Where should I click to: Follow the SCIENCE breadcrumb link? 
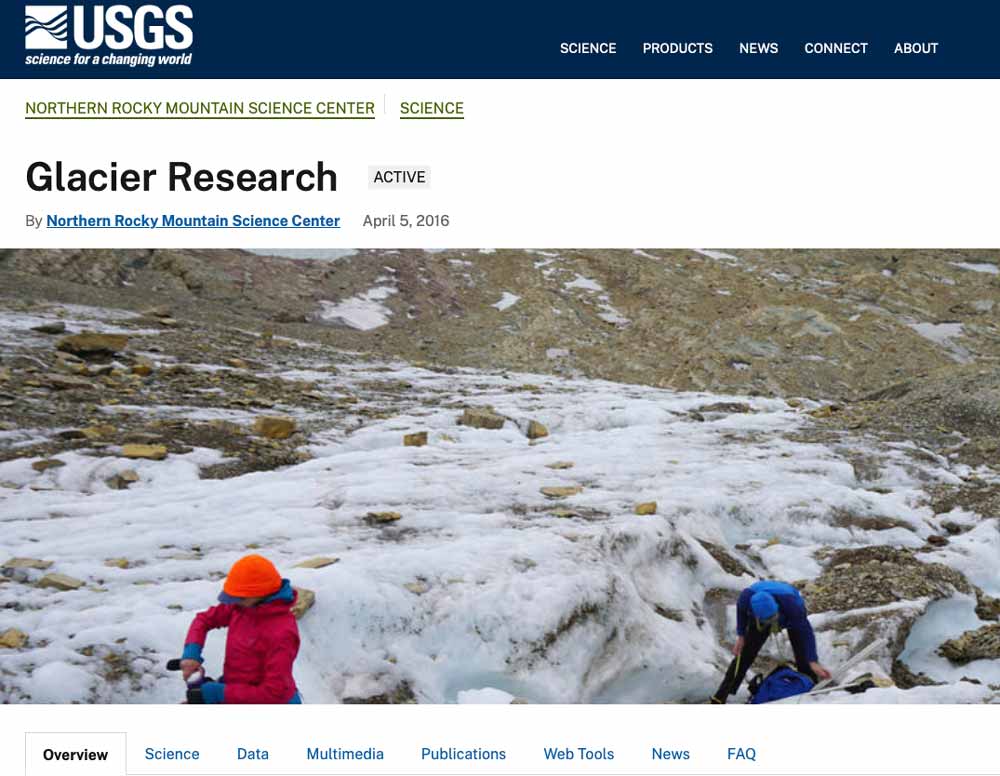432,108
